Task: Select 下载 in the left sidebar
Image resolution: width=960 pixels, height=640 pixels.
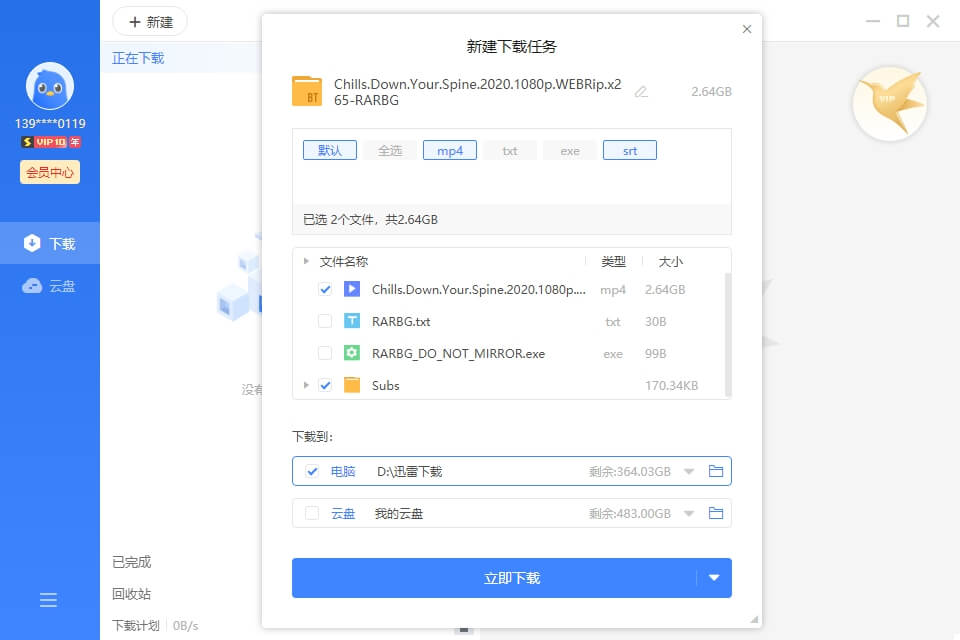Action: pyautogui.click(x=50, y=243)
